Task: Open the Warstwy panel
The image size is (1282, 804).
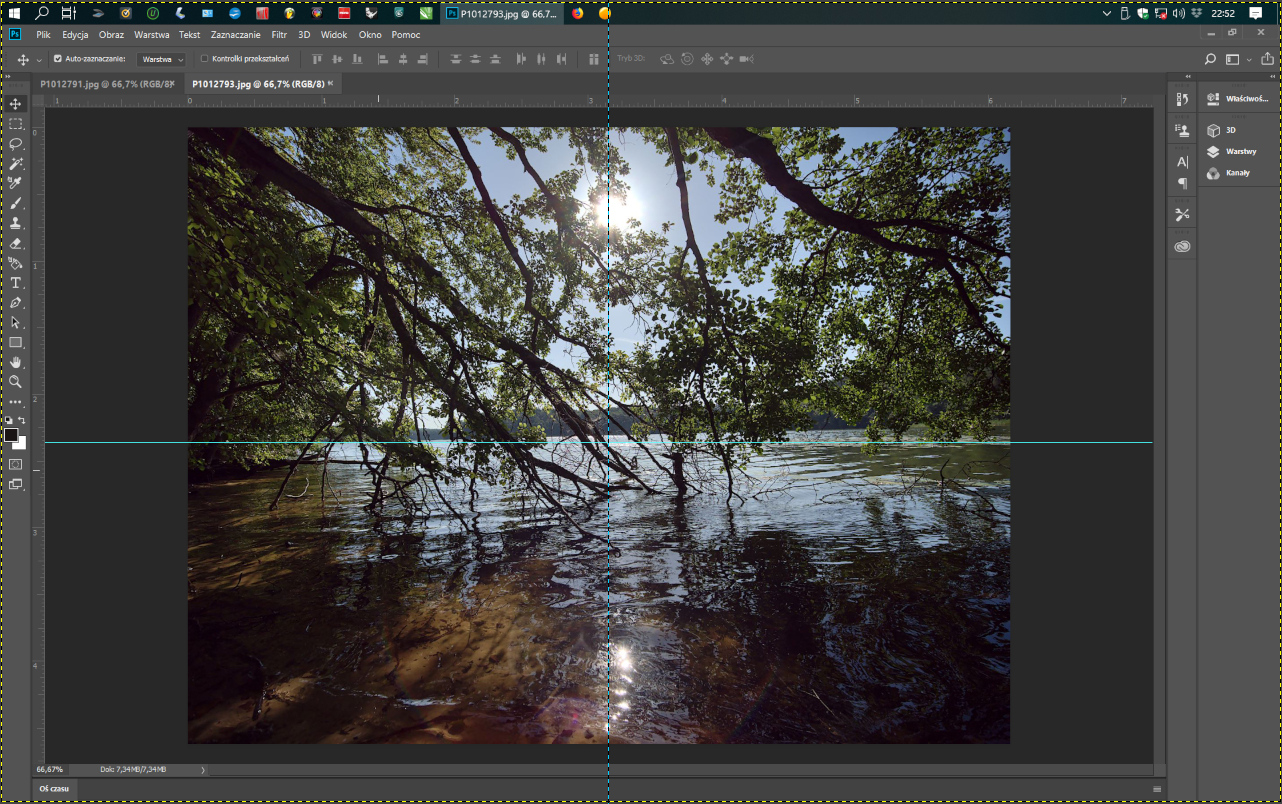Action: coord(1240,152)
